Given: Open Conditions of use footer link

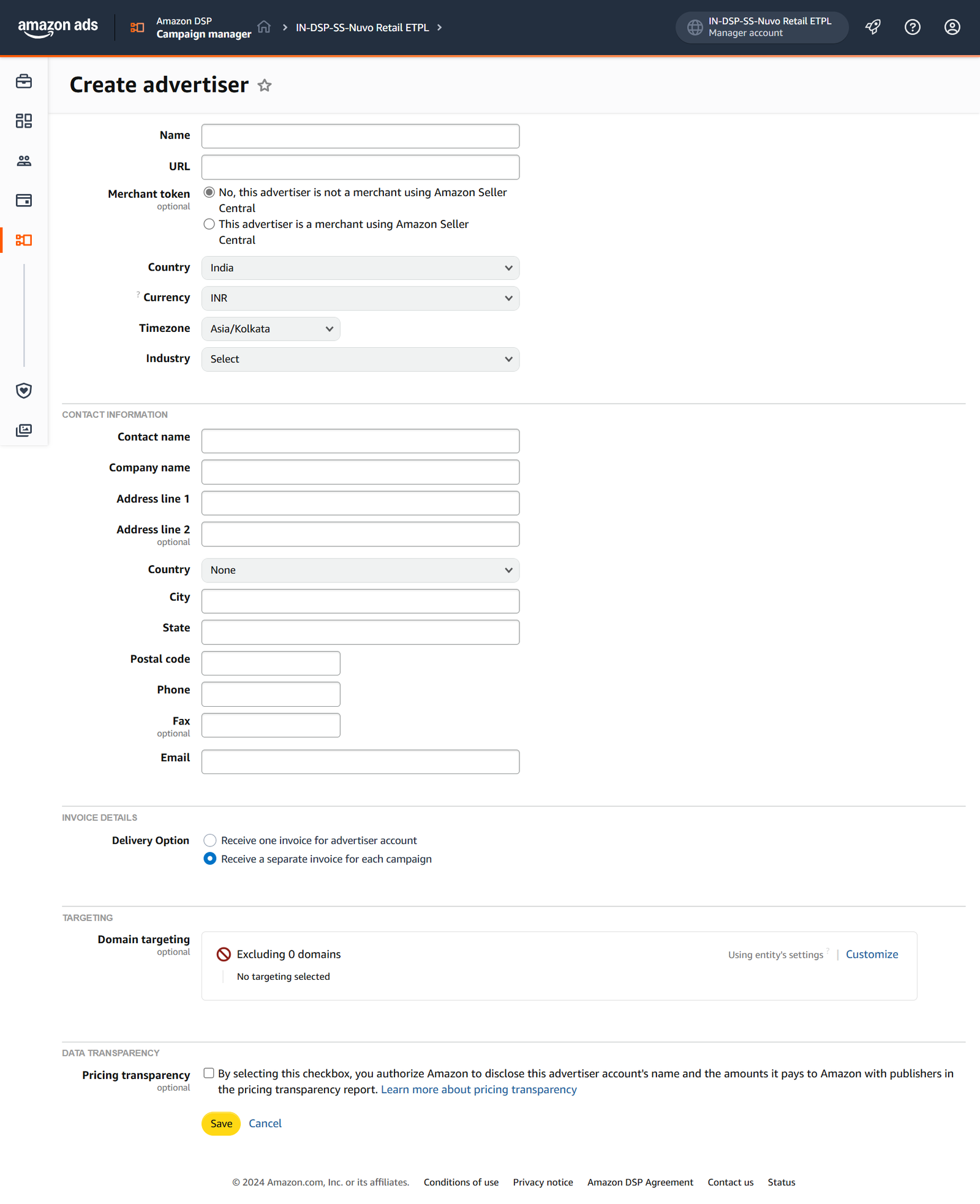Looking at the screenshot, I should click(x=461, y=1182).
